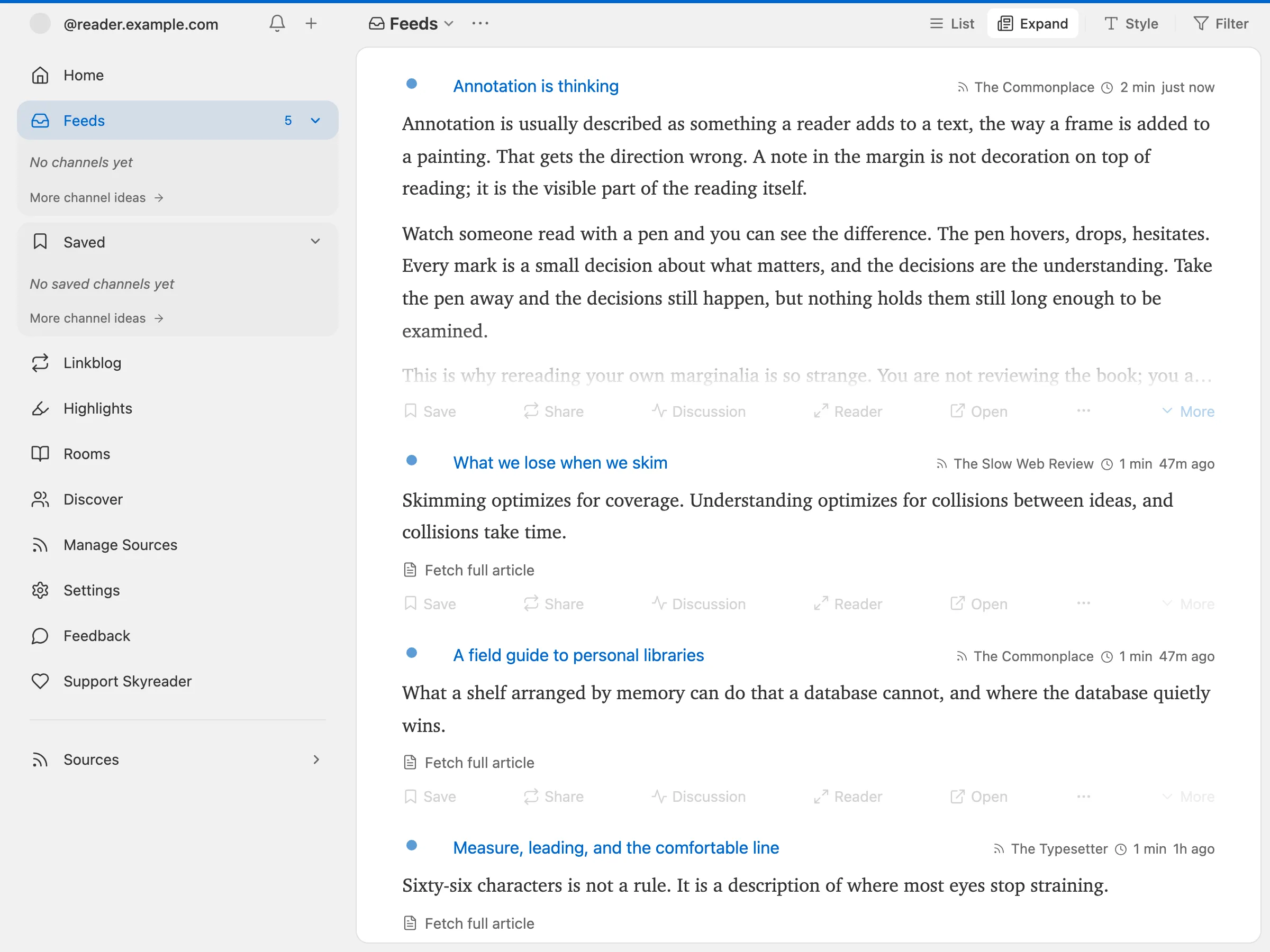1270x952 pixels.
Task: Click The Typesetter source label
Action: click(1059, 849)
